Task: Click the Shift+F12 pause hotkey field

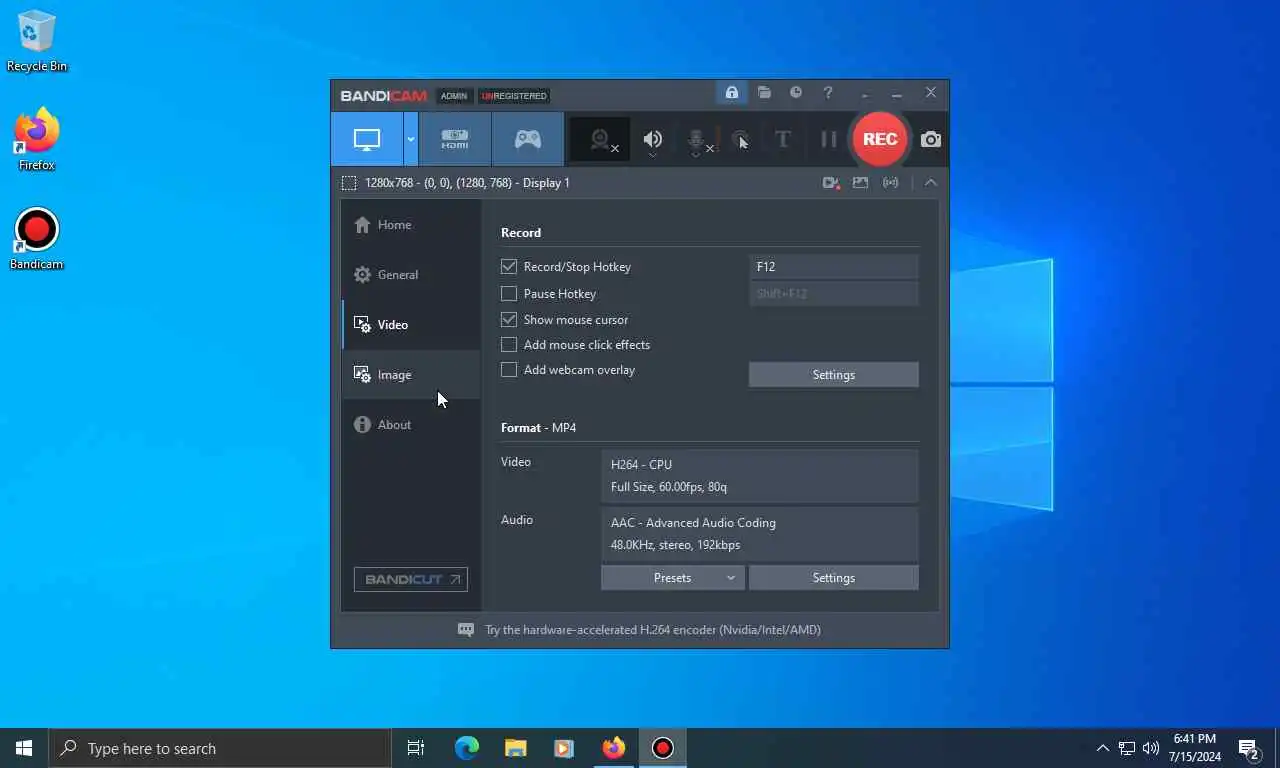Action: tap(834, 294)
